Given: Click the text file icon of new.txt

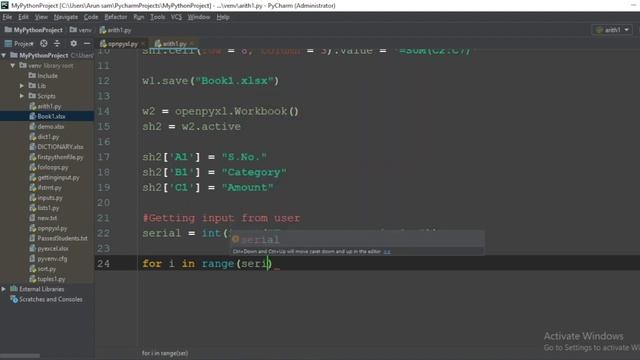Looking at the screenshot, I should [x=33, y=218].
